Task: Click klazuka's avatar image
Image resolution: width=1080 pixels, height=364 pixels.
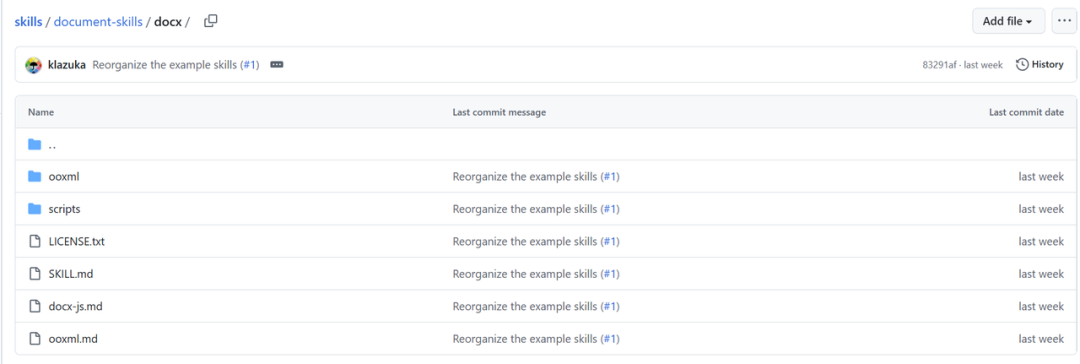Action: [x=34, y=65]
